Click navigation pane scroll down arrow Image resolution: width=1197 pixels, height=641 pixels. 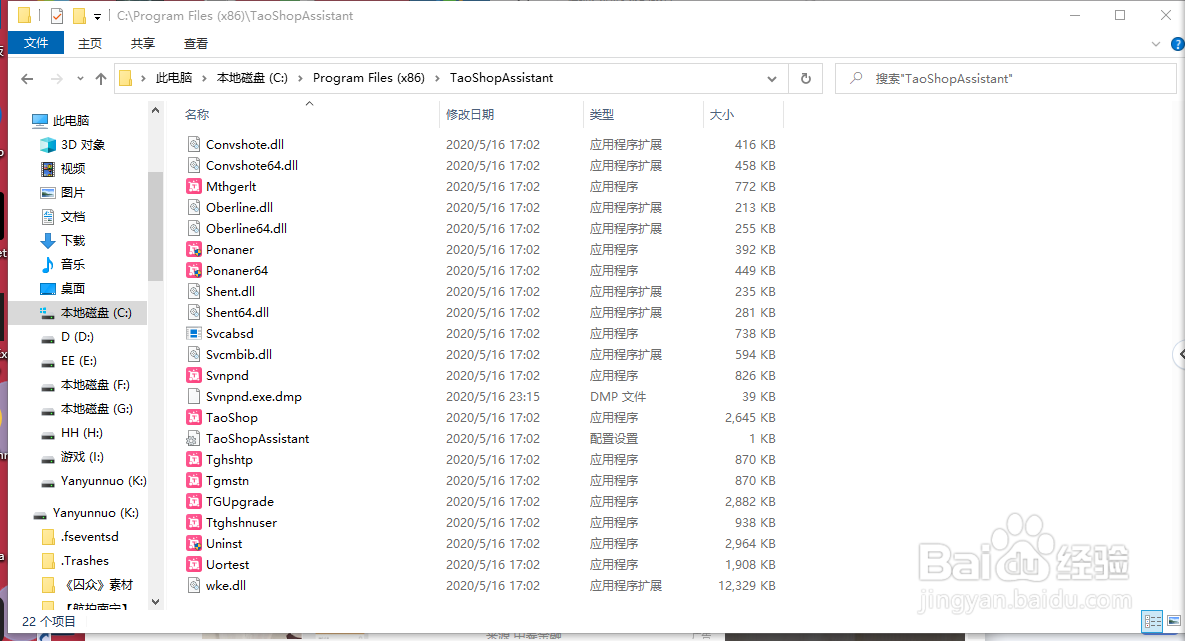156,601
